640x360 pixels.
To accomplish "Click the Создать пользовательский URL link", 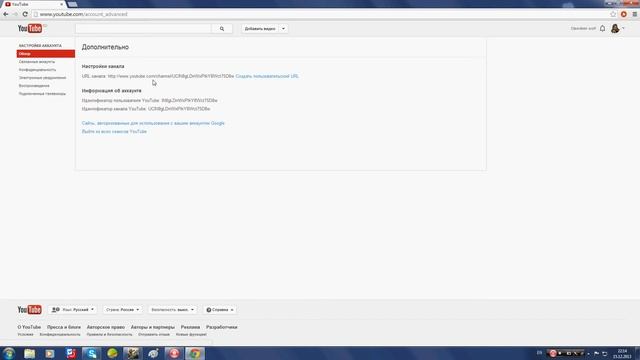I will (x=267, y=76).
